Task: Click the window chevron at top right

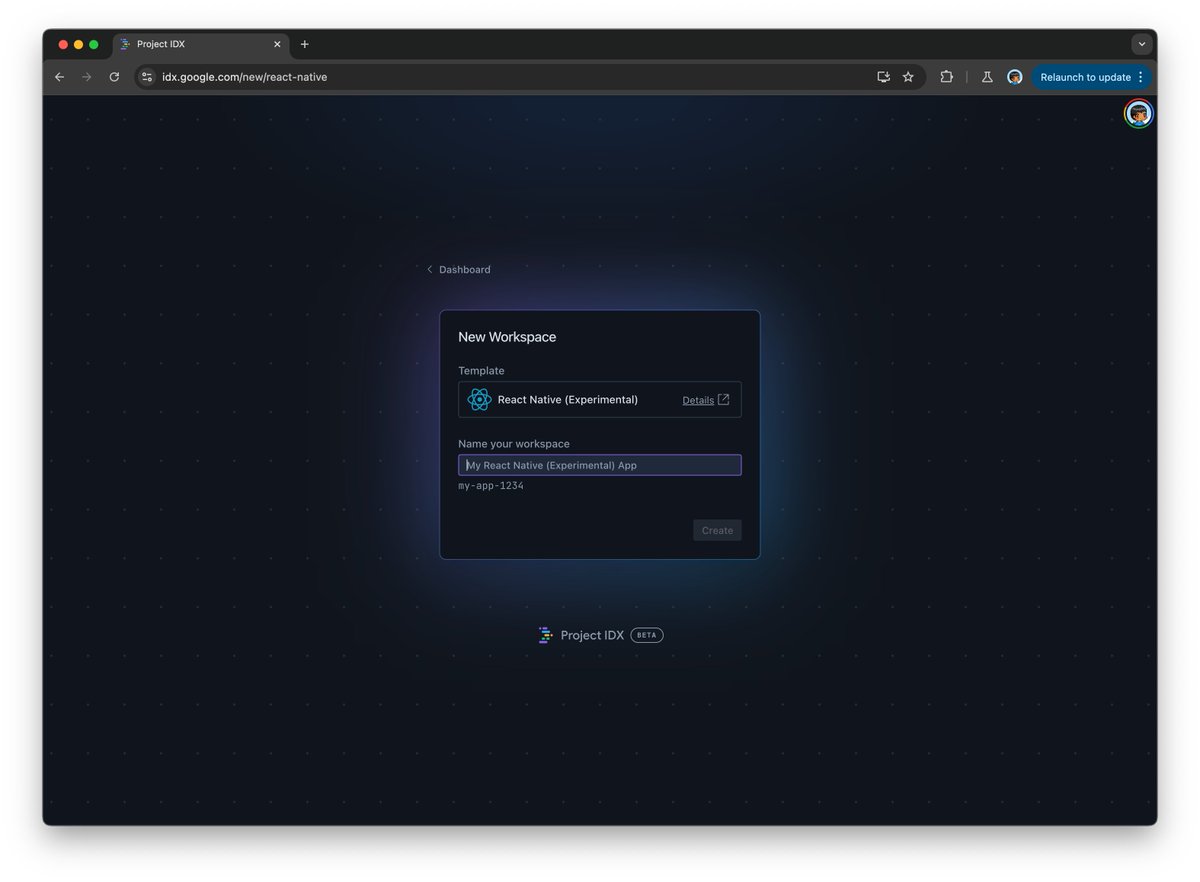Action: tap(1141, 44)
